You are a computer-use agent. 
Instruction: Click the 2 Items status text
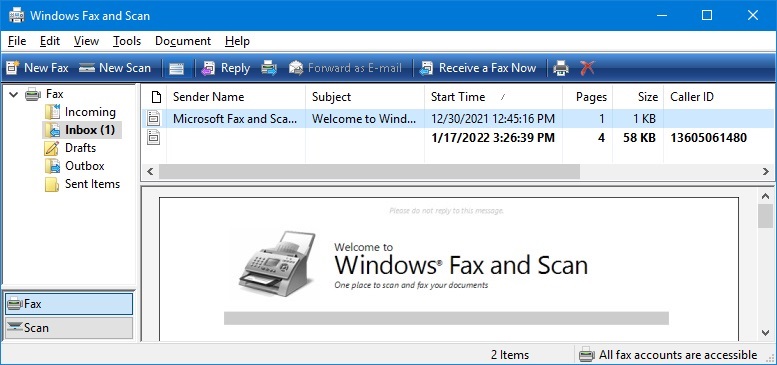coord(510,355)
